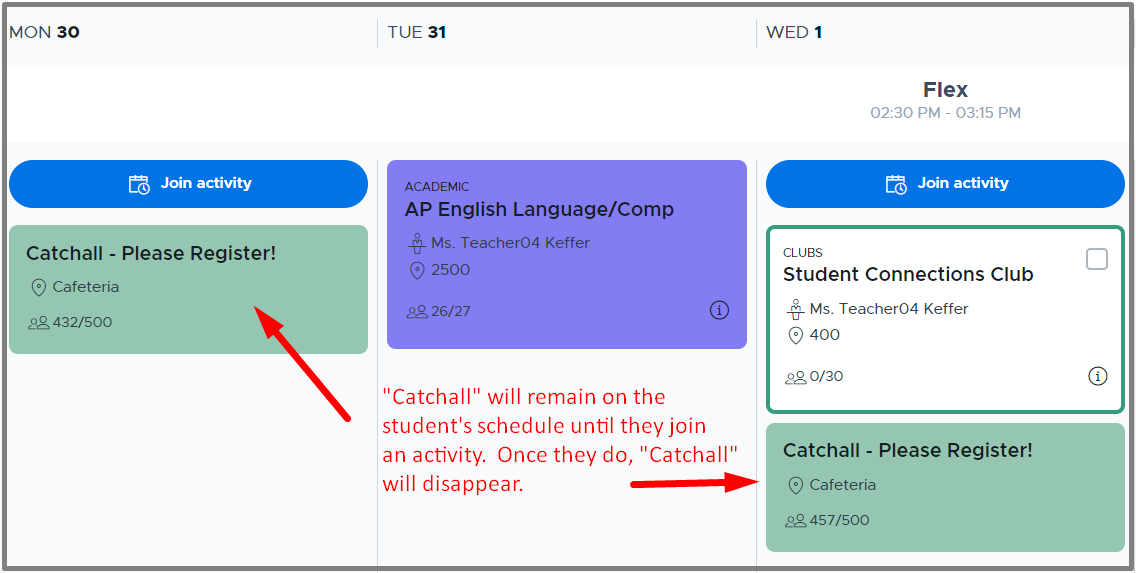
Task: Click people icon beside 457/500
Action: pos(795,521)
